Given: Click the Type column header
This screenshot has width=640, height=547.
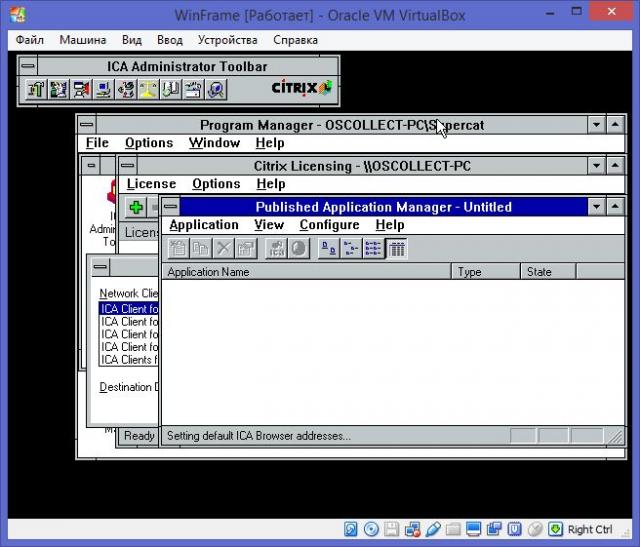Looking at the screenshot, I should 486,272.
